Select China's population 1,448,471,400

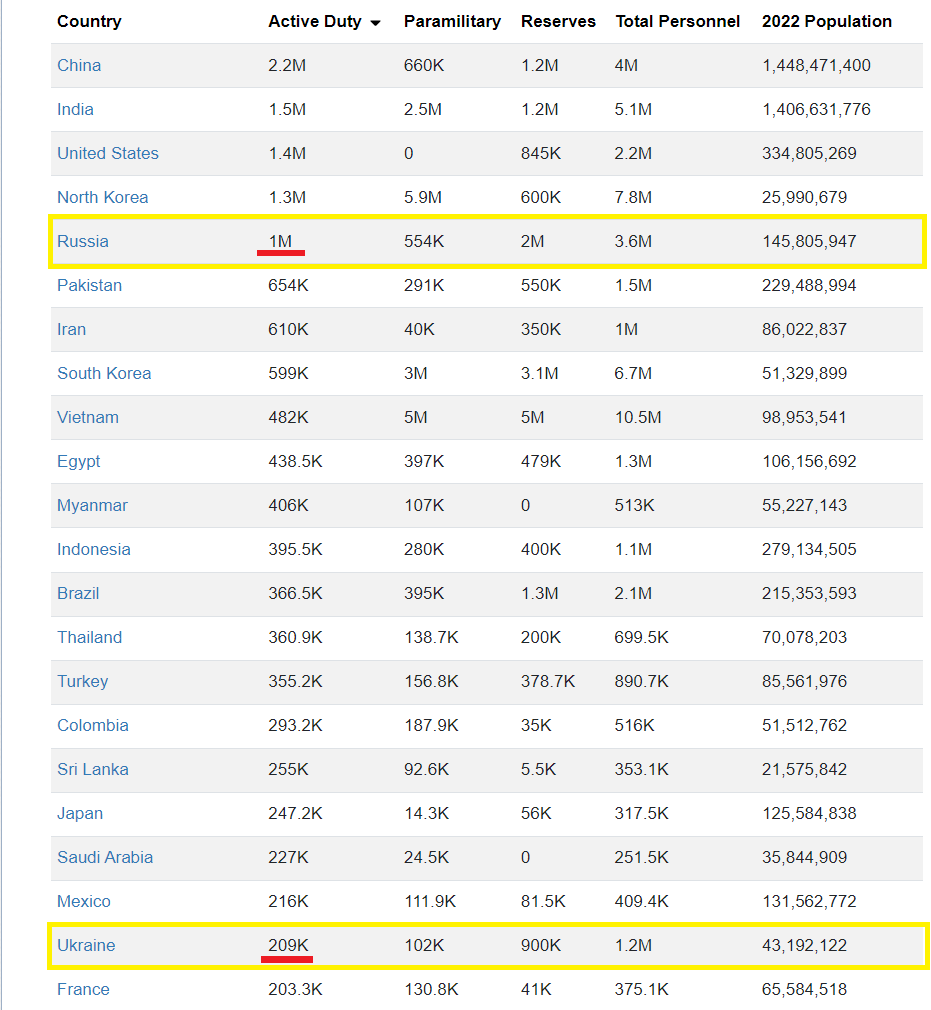pyautogui.click(x=816, y=65)
